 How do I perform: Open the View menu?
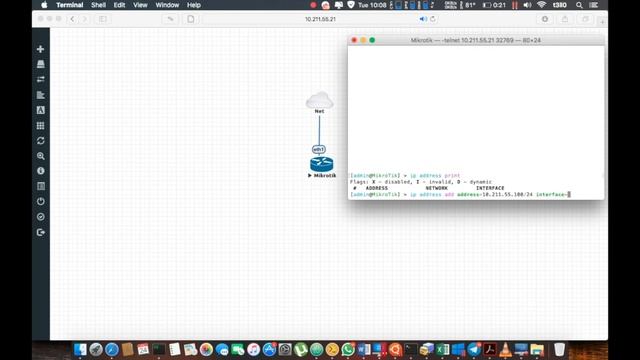click(140, 5)
